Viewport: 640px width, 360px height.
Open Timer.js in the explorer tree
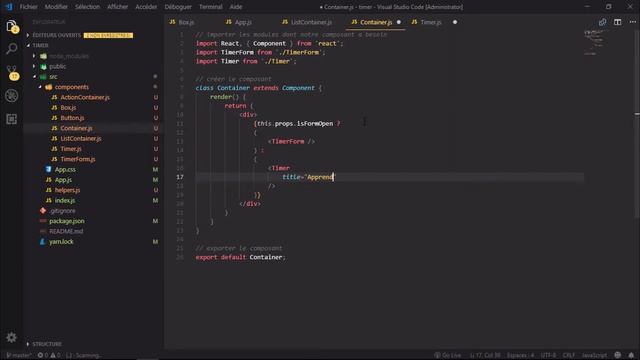(x=71, y=149)
